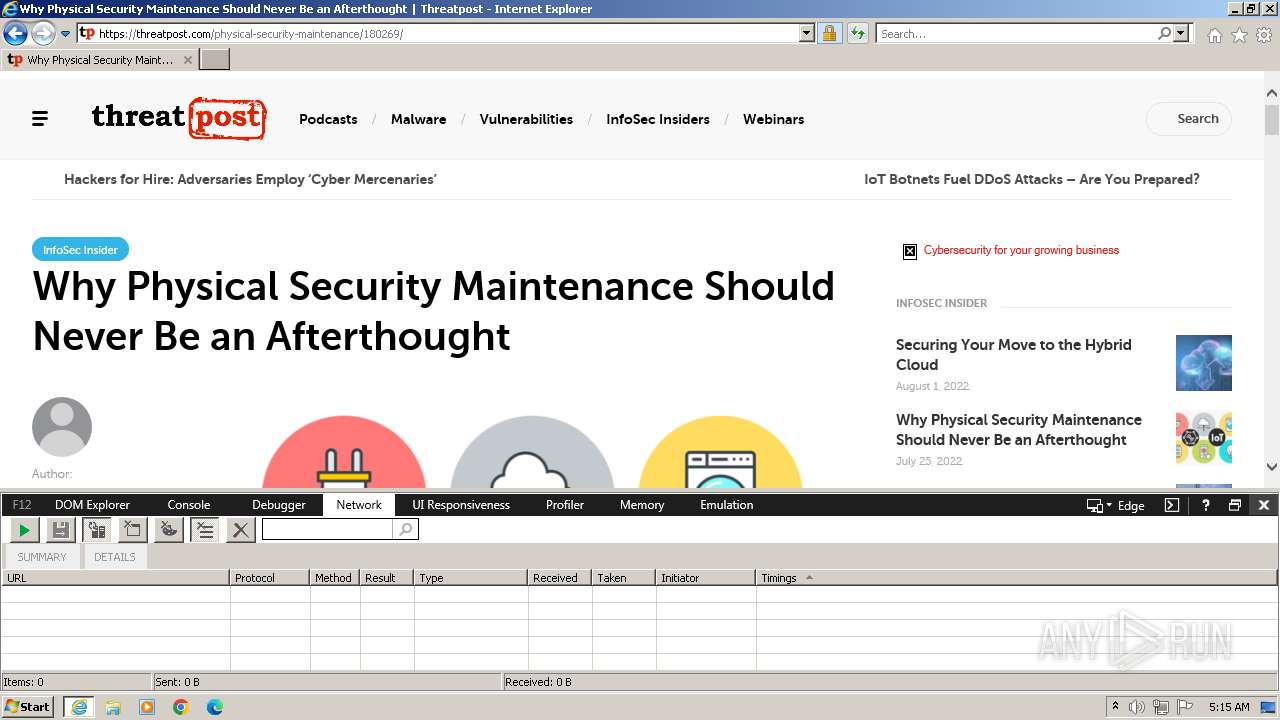The image size is (1280, 720).
Task: Refresh the page with the green arrows icon
Action: pos(857,33)
